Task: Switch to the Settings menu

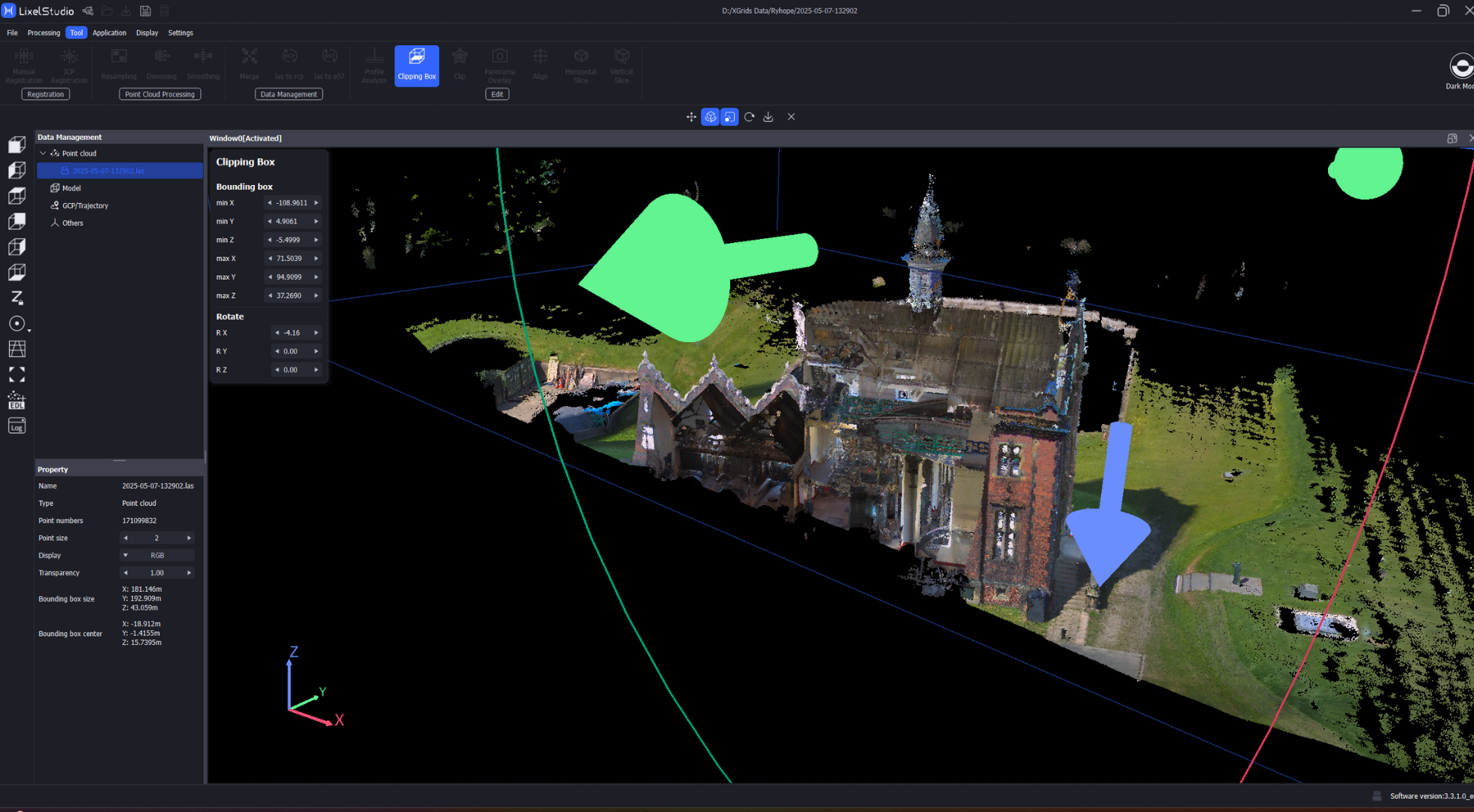Action: [180, 32]
